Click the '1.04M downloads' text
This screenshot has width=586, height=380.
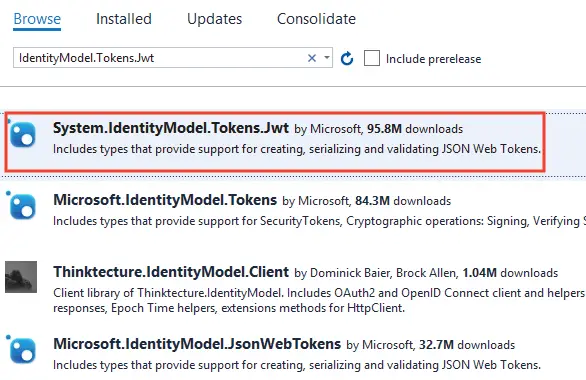(x=510, y=273)
